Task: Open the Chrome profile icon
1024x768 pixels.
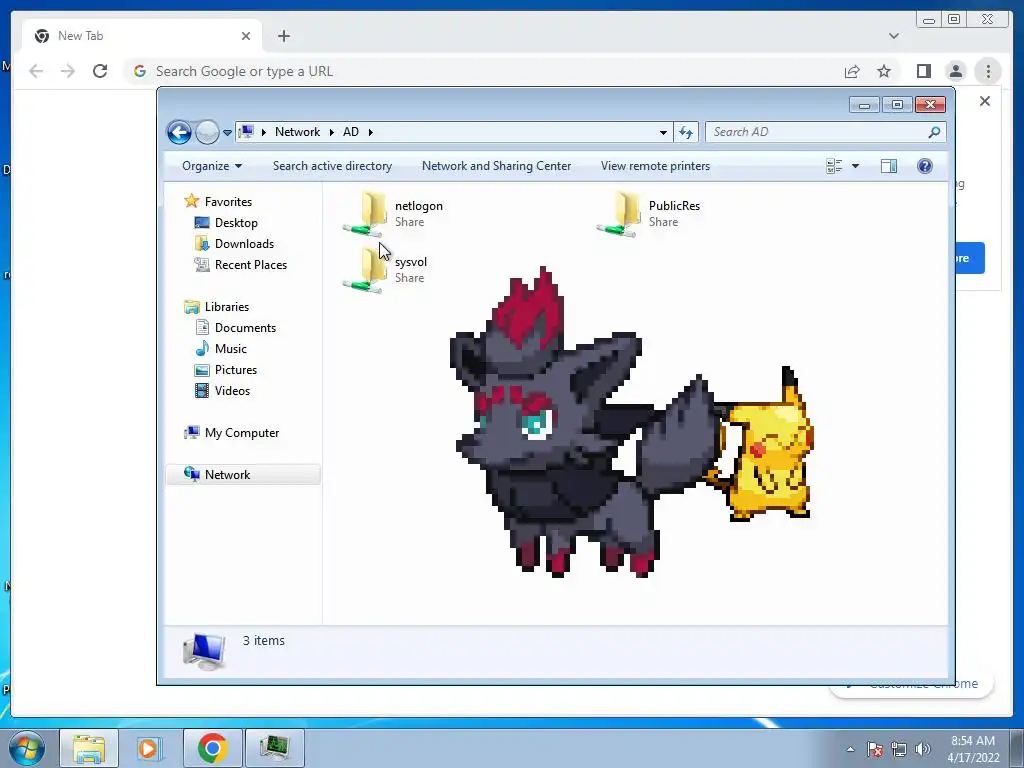Action: pos(955,71)
